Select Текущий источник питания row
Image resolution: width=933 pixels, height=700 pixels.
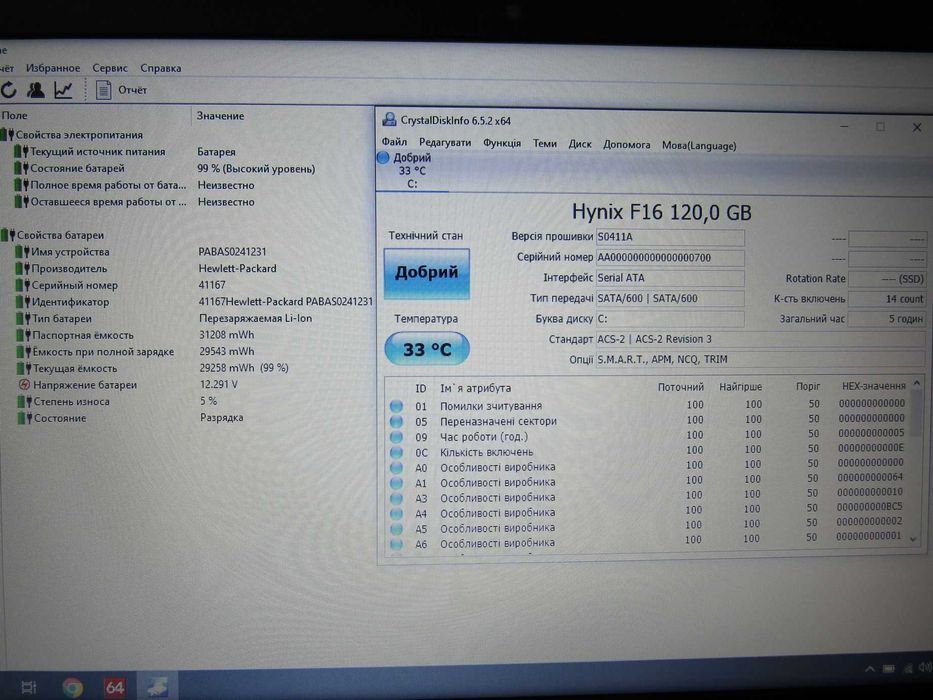[125, 152]
